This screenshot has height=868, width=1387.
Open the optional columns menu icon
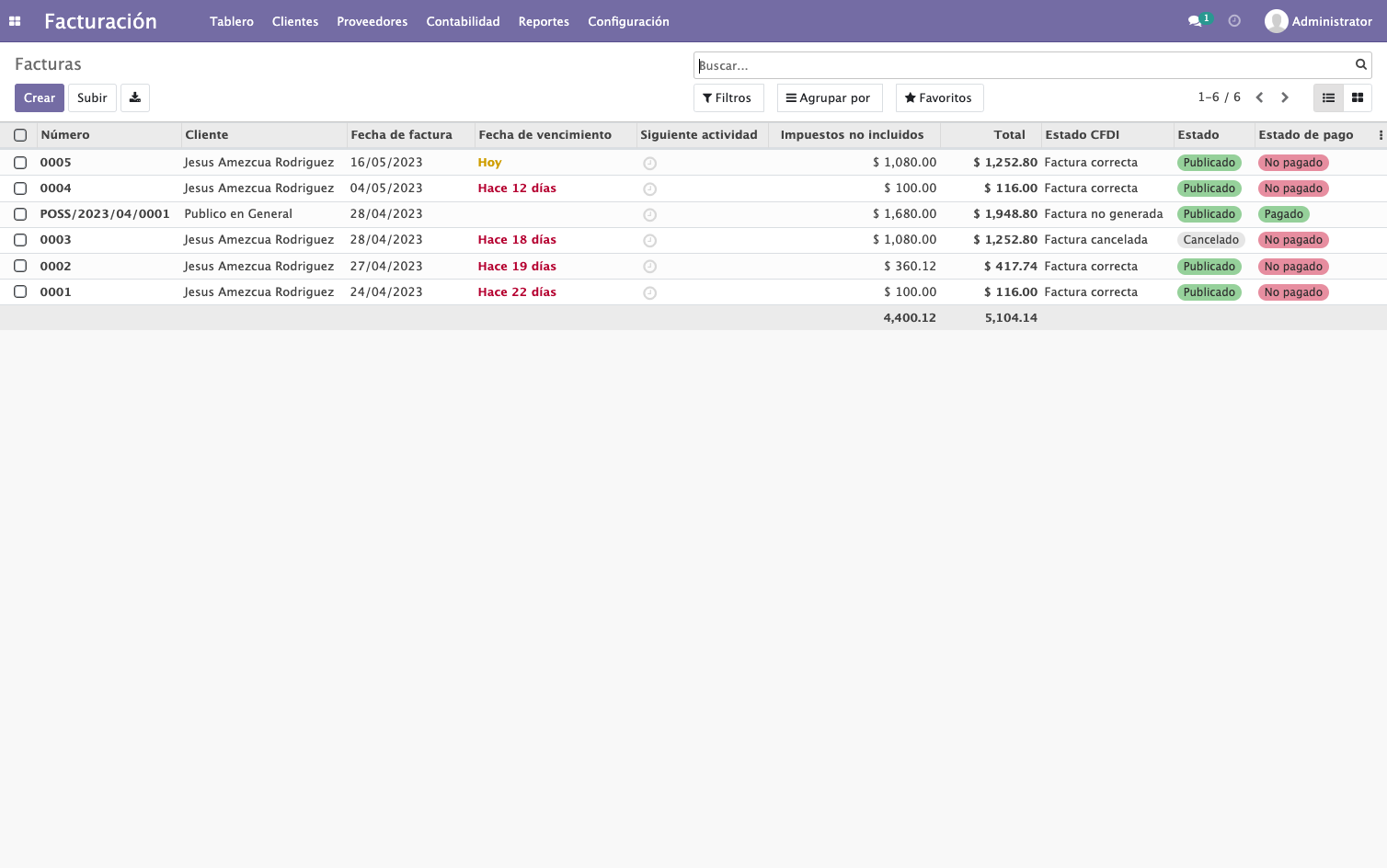pos(1381,135)
